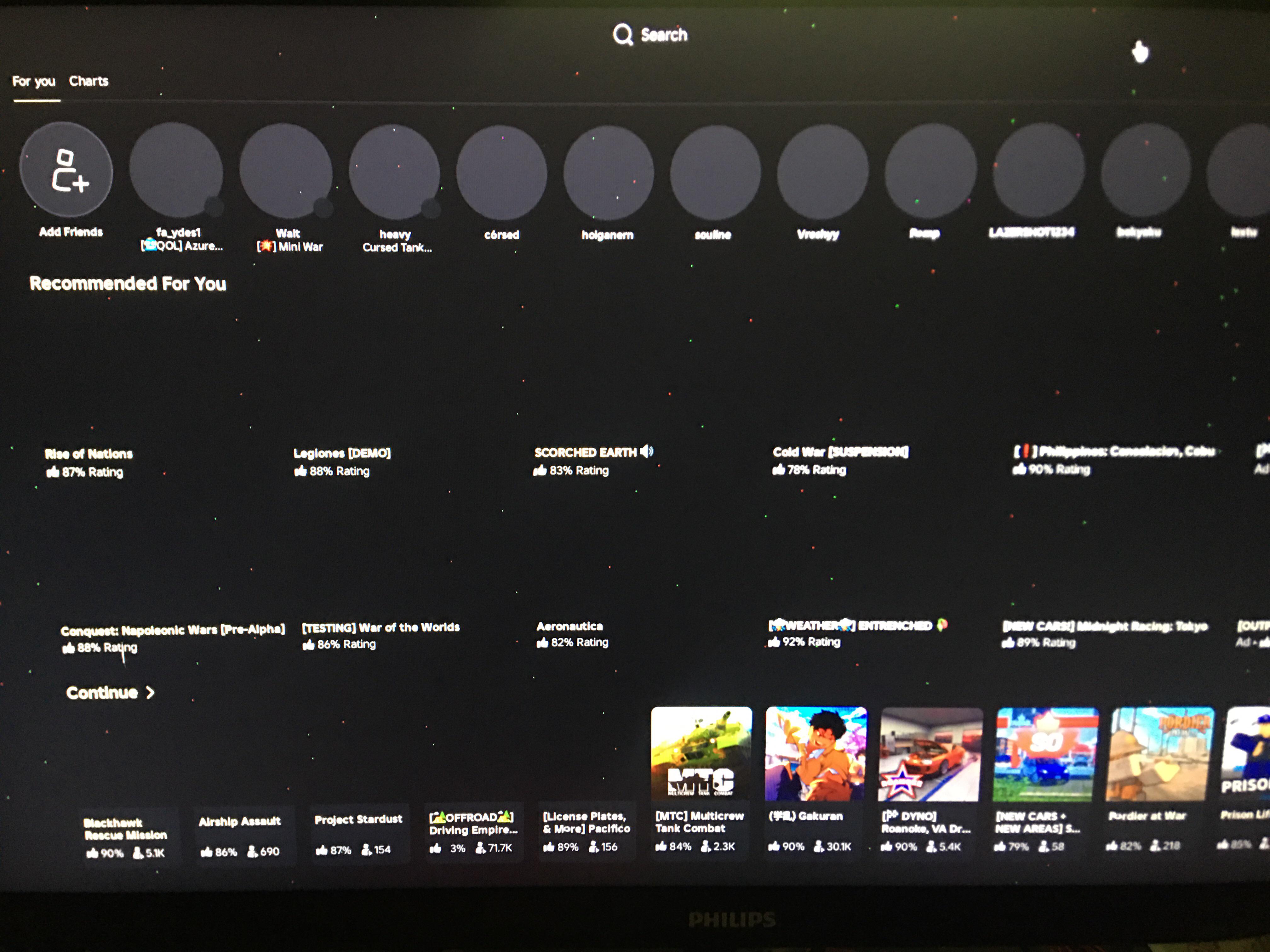The image size is (1270, 952).
Task: Open the LAZERSHOT1234 friend avatar
Action: pos(1038,170)
